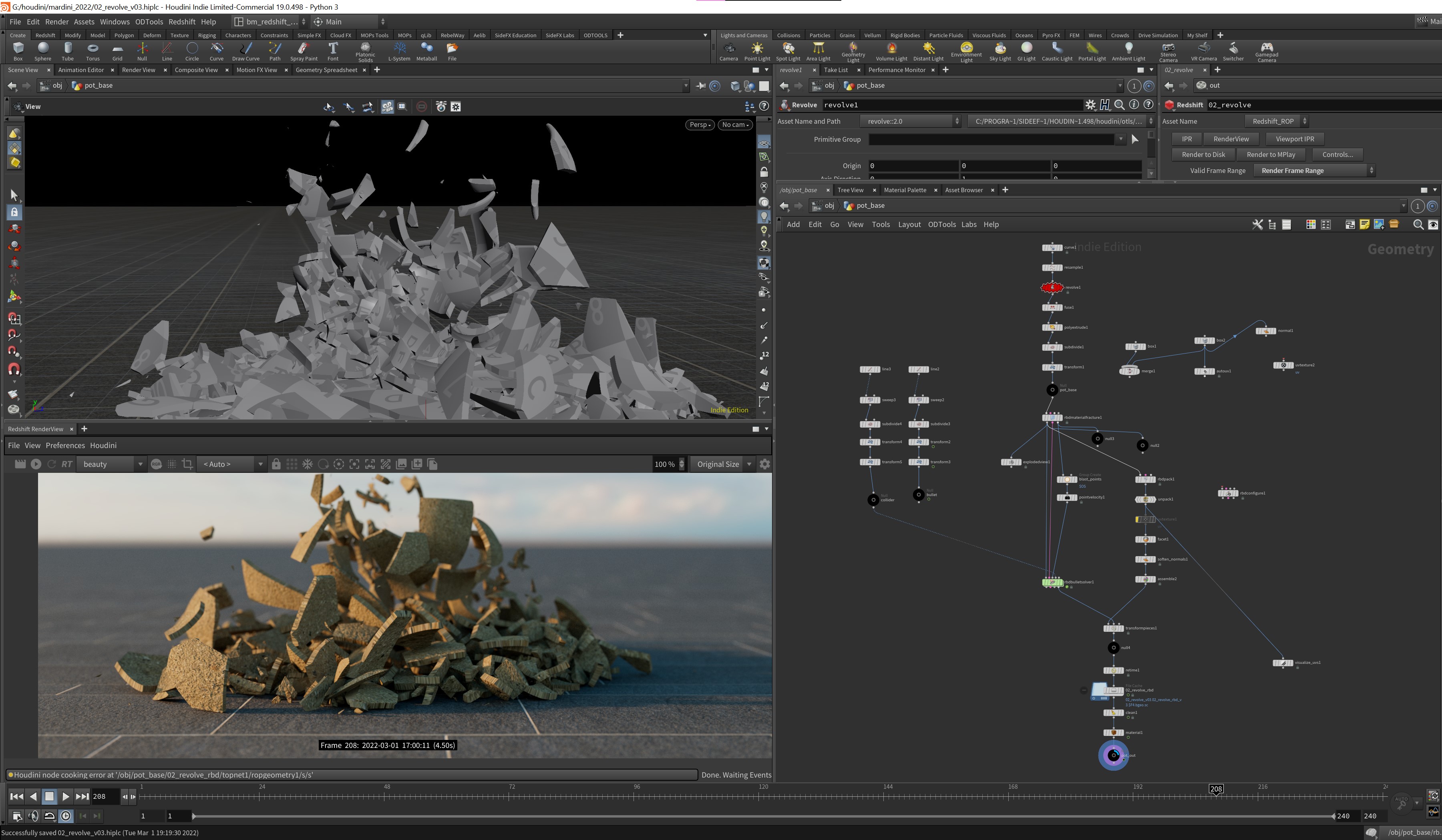Click the Render to Disk button
The width and height of the screenshot is (1442, 840).
[1203, 155]
